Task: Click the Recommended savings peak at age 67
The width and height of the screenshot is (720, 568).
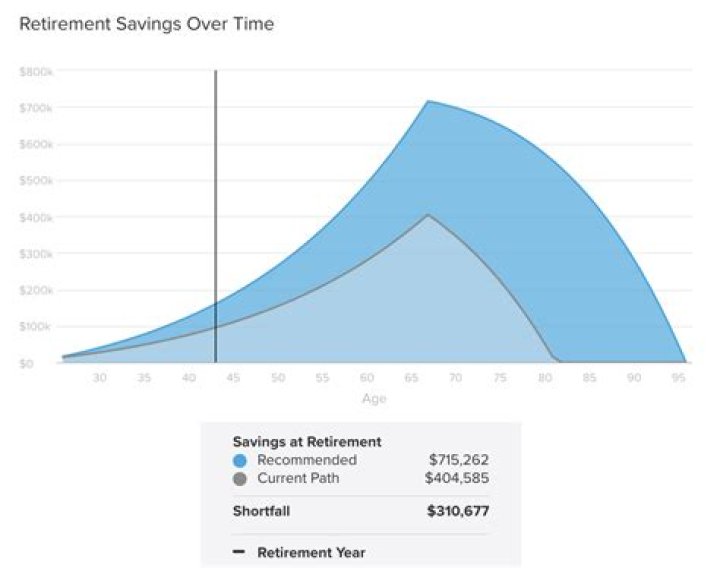Action: (x=428, y=101)
